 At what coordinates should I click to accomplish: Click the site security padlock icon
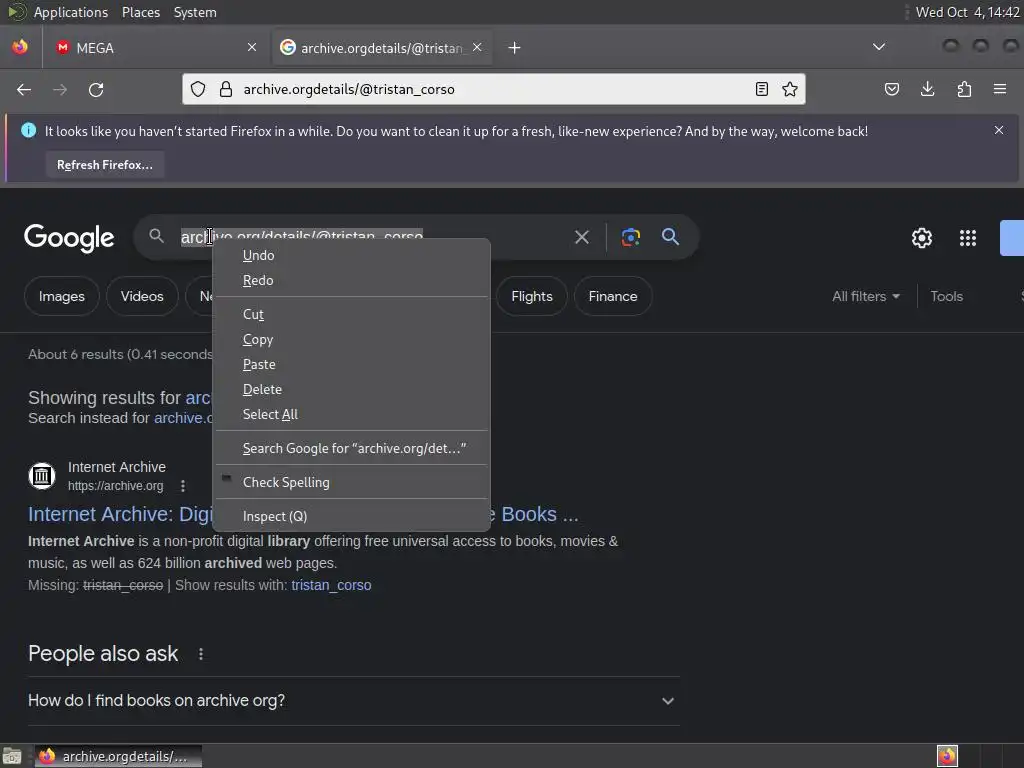pyautogui.click(x=226, y=89)
